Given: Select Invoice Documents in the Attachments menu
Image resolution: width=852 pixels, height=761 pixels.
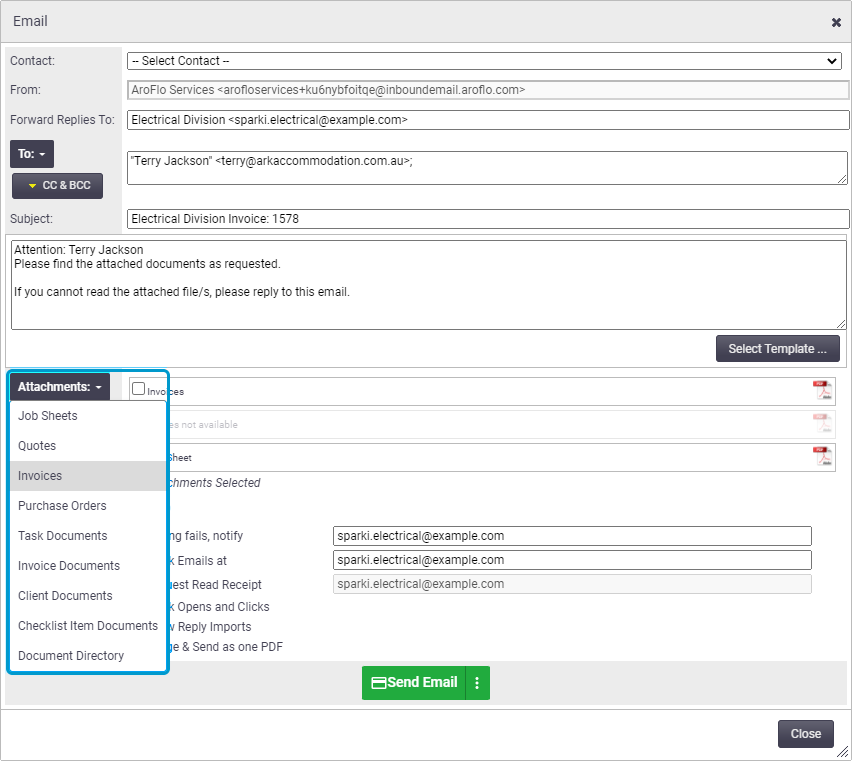Looking at the screenshot, I should [88, 566].
